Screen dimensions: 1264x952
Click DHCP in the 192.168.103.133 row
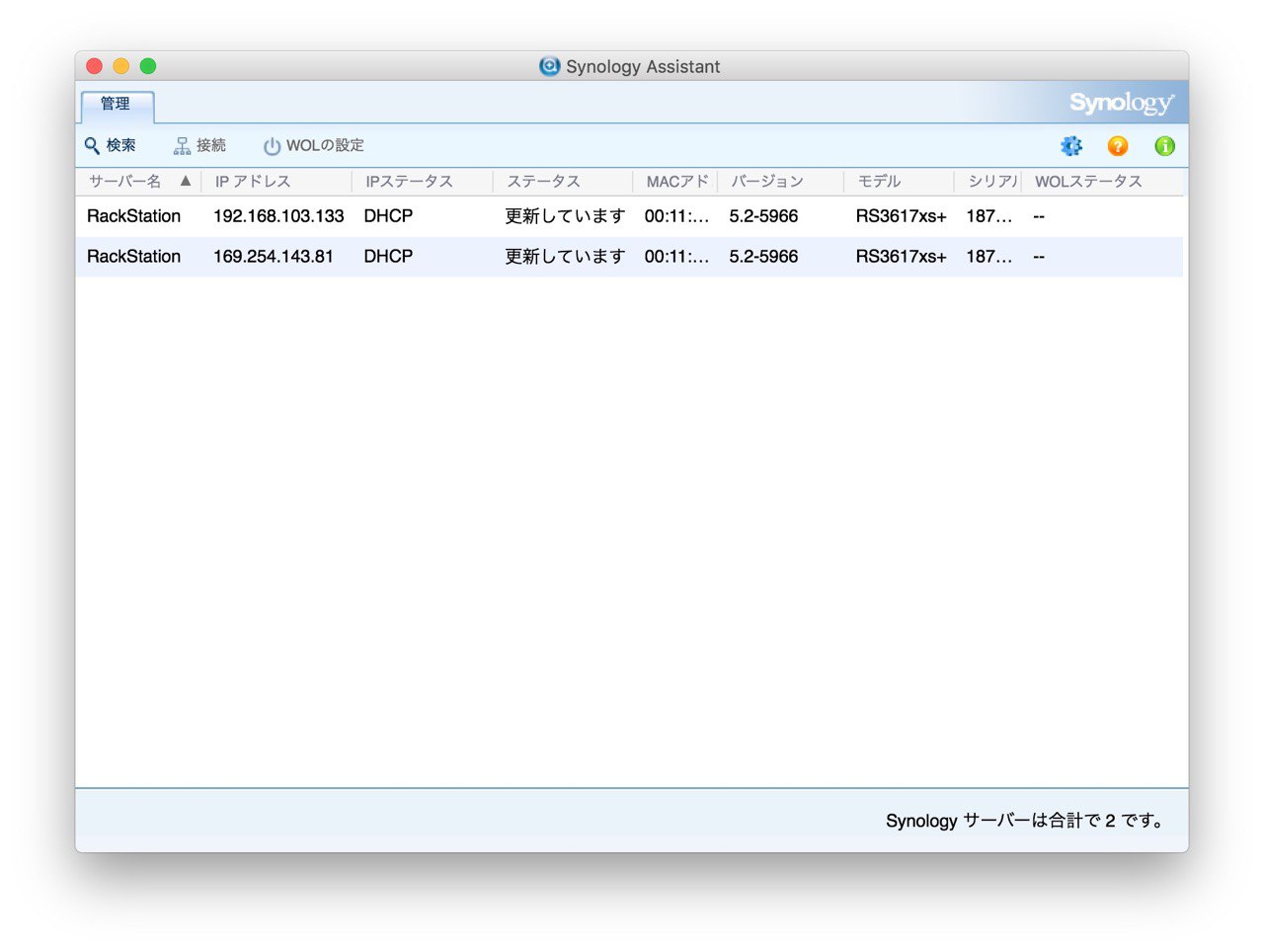click(x=388, y=216)
